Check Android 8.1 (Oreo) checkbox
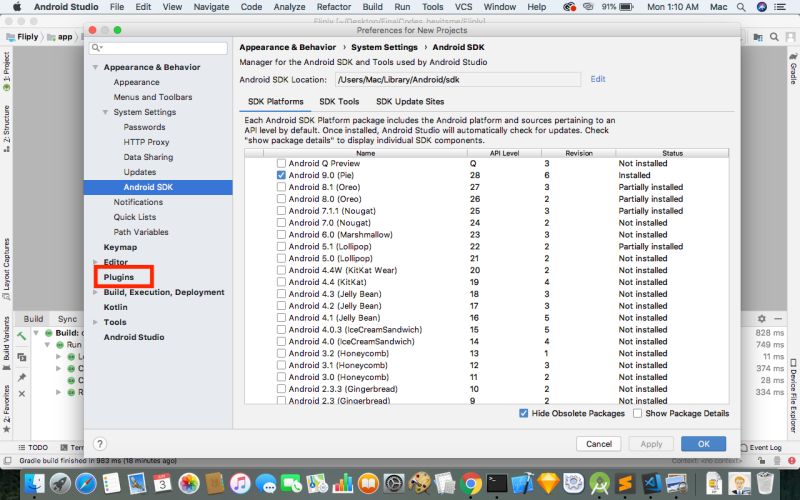Image resolution: width=800 pixels, height=500 pixels. pos(281,187)
